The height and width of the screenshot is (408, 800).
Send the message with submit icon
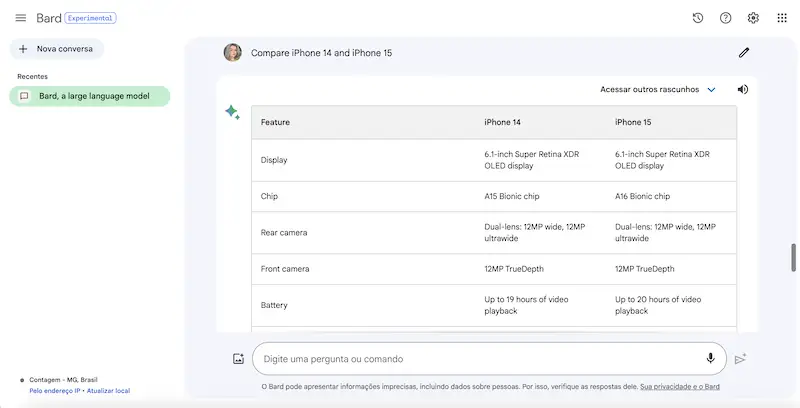740,359
